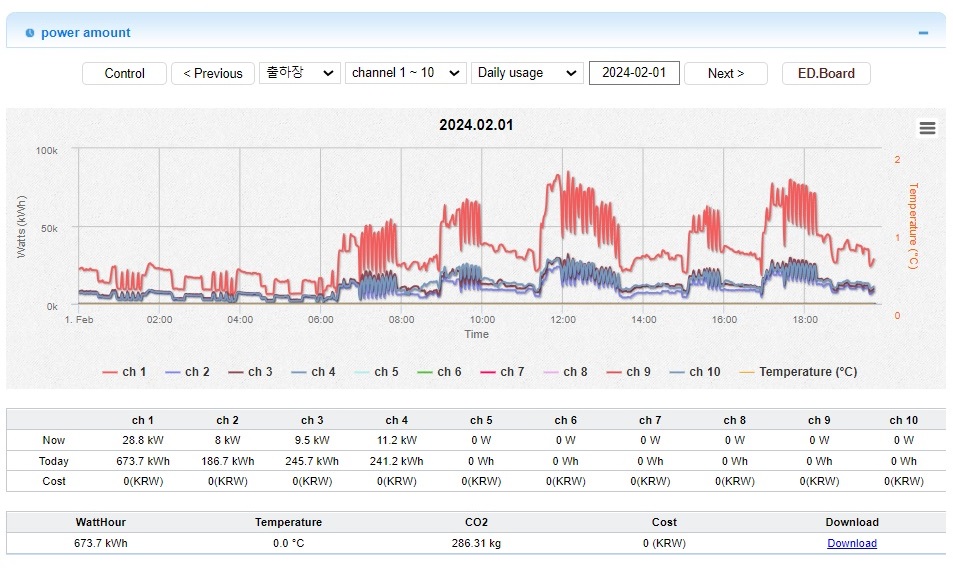Open the chart hamburger export menu
The height and width of the screenshot is (571, 953).
pos(927,128)
